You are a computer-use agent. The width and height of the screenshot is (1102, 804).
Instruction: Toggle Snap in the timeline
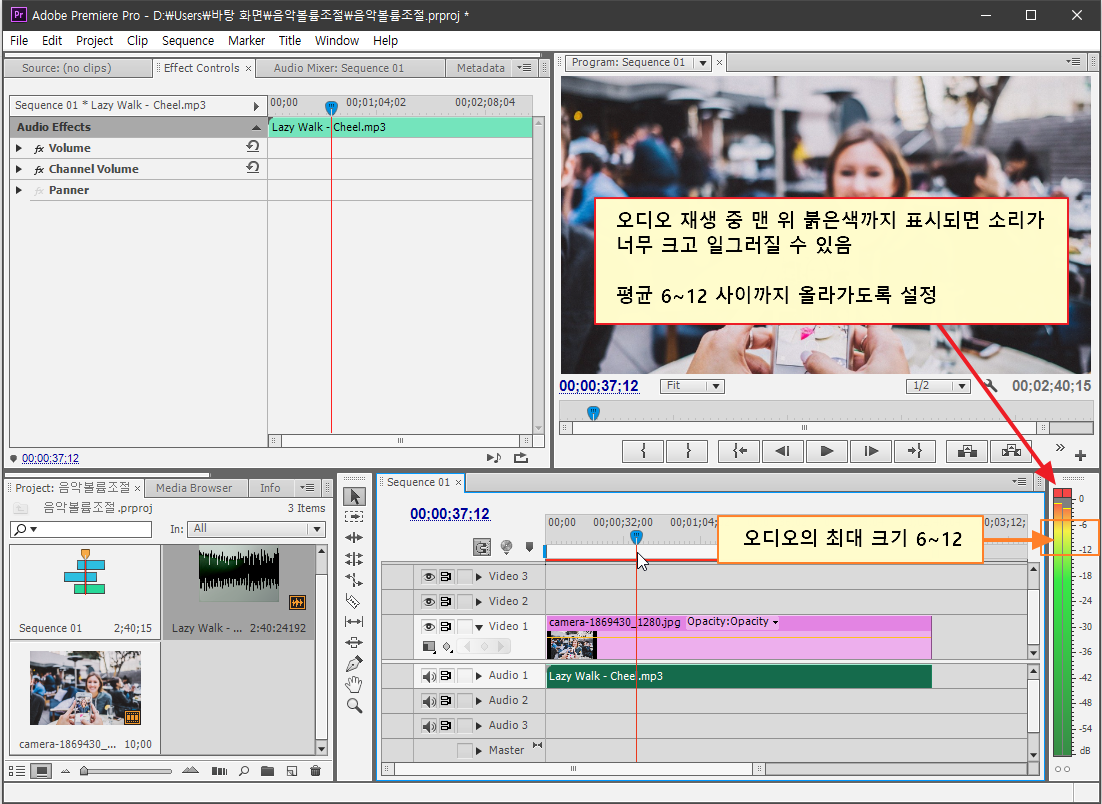tap(481, 547)
